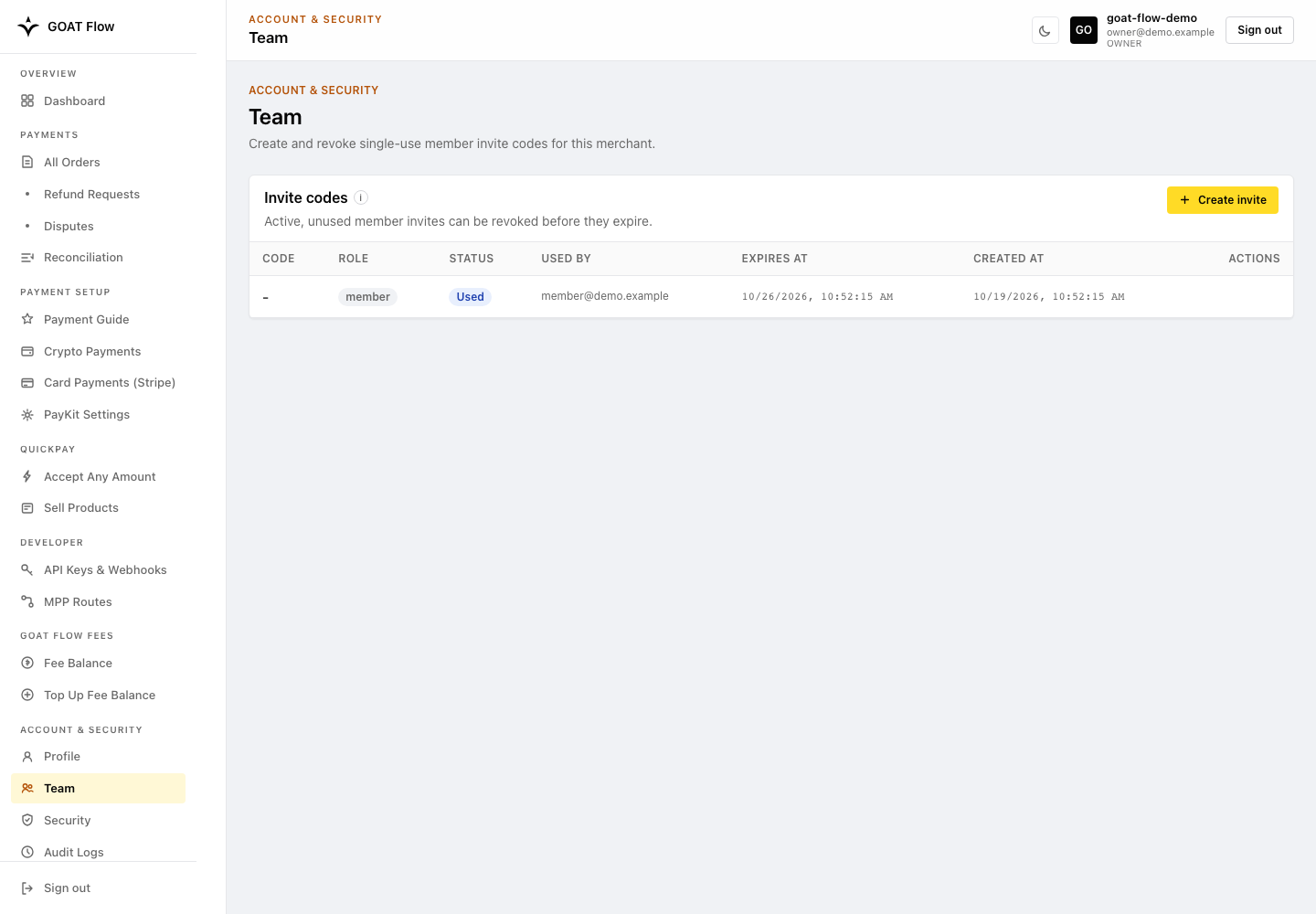Select the Team menu item
The width and height of the screenshot is (1316, 914).
[x=98, y=788]
